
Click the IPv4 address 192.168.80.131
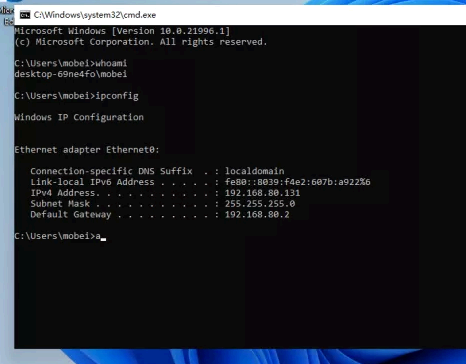(x=262, y=193)
